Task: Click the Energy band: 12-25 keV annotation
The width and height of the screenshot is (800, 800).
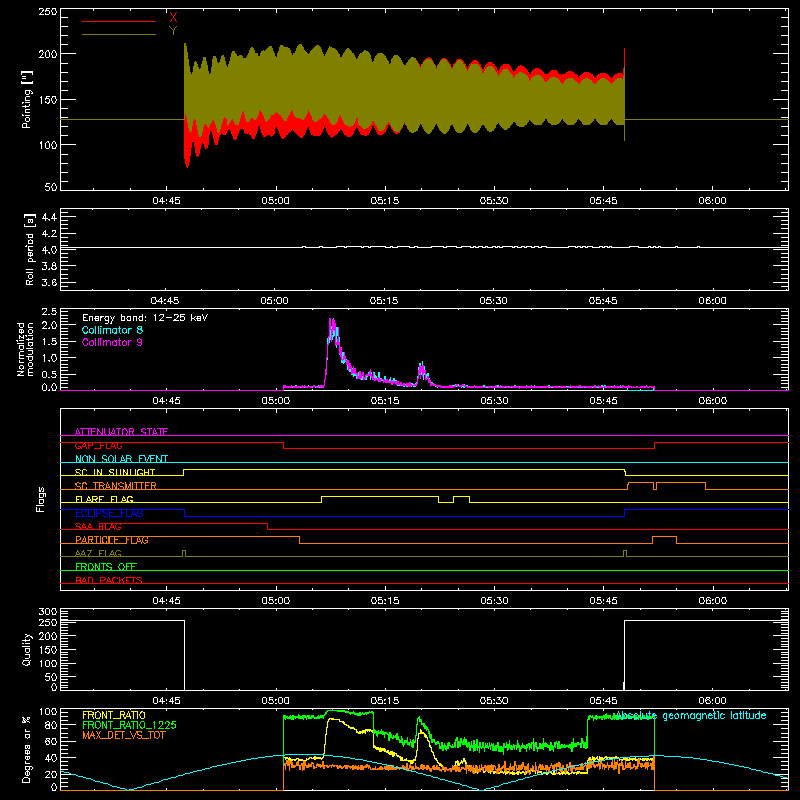Action: pyautogui.click(x=145, y=318)
